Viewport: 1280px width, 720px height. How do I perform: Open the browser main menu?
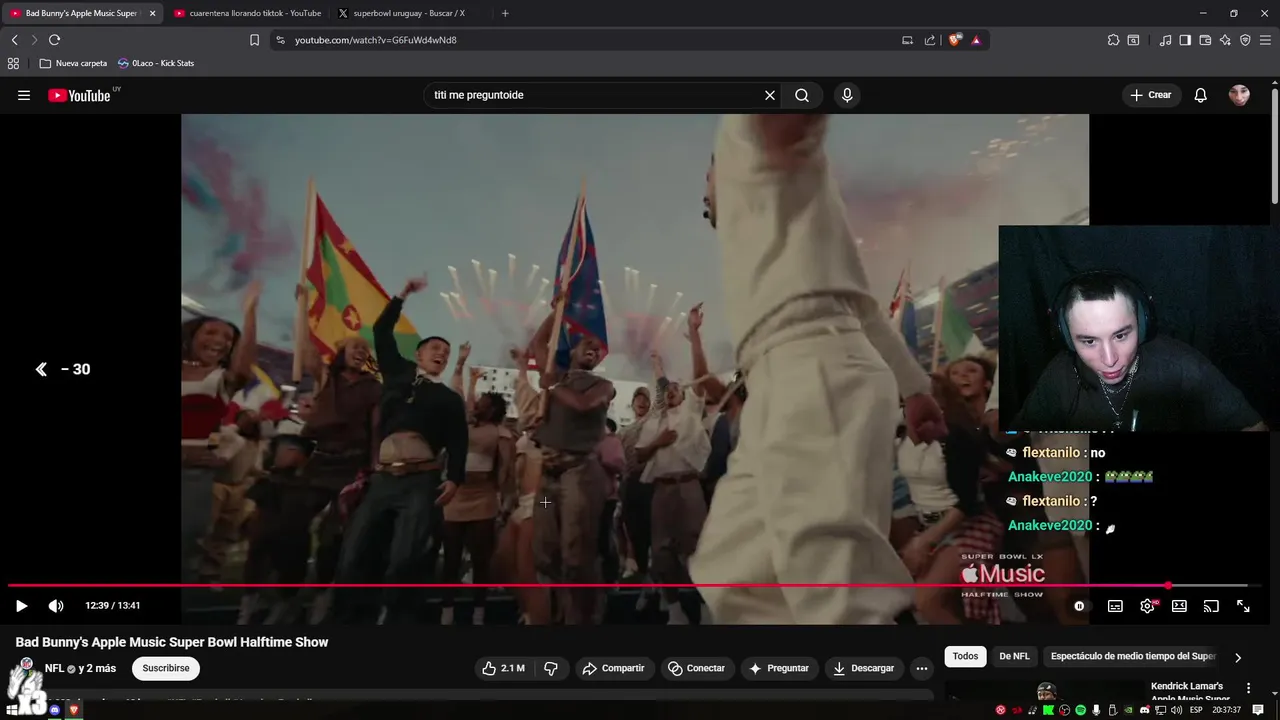pos(1265,40)
